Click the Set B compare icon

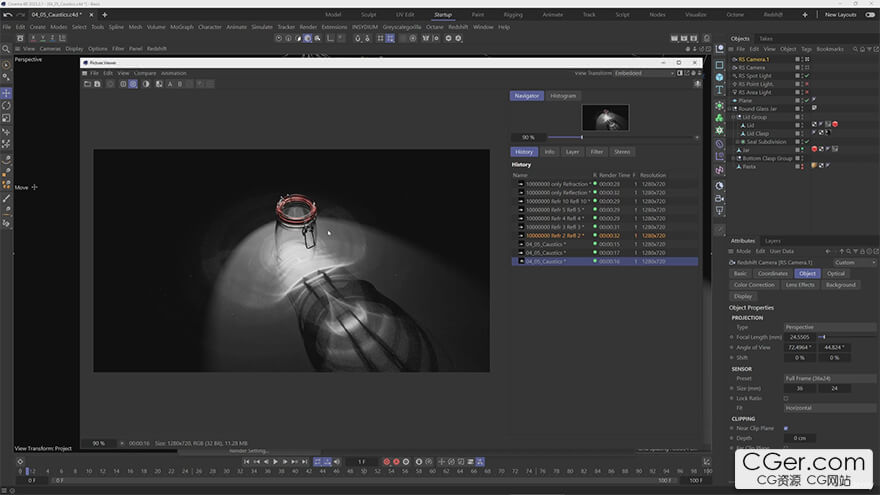click(x=180, y=84)
